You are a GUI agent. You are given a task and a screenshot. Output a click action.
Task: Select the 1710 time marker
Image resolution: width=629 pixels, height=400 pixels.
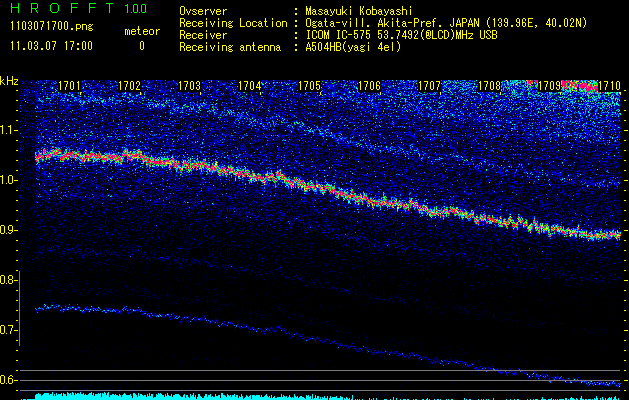coord(608,86)
